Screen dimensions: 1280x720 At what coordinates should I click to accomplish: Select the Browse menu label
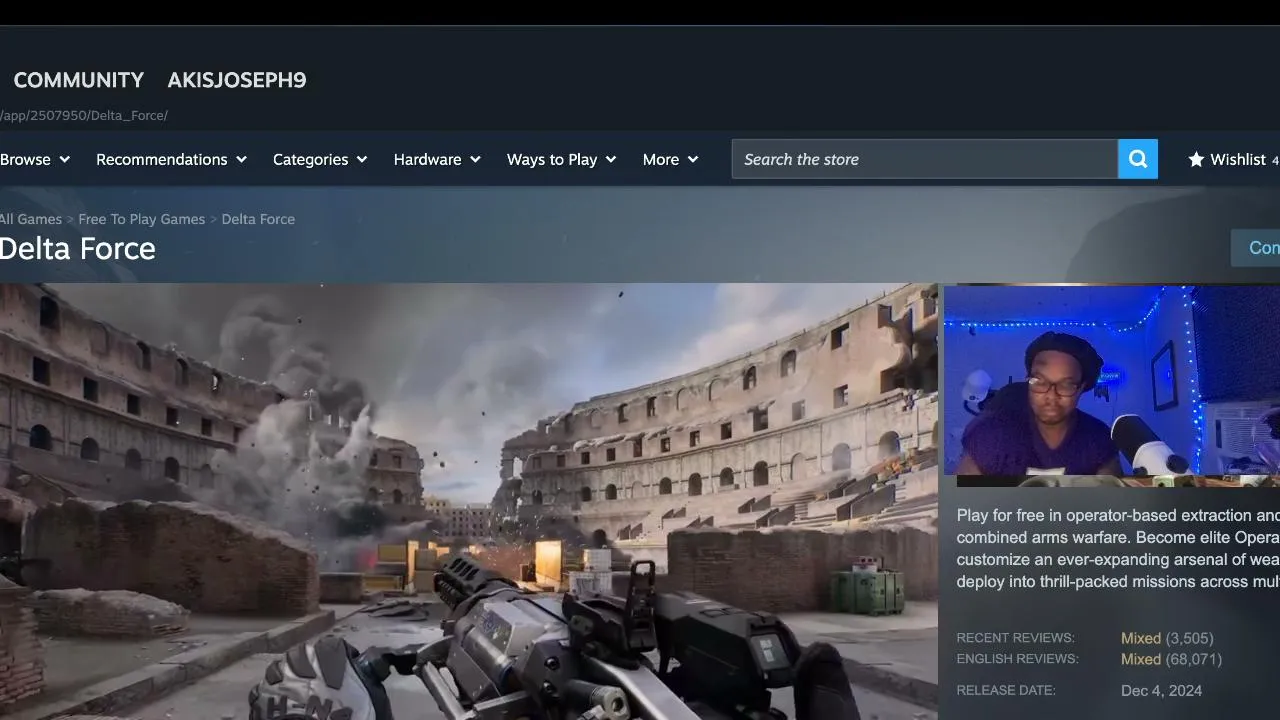point(25,160)
